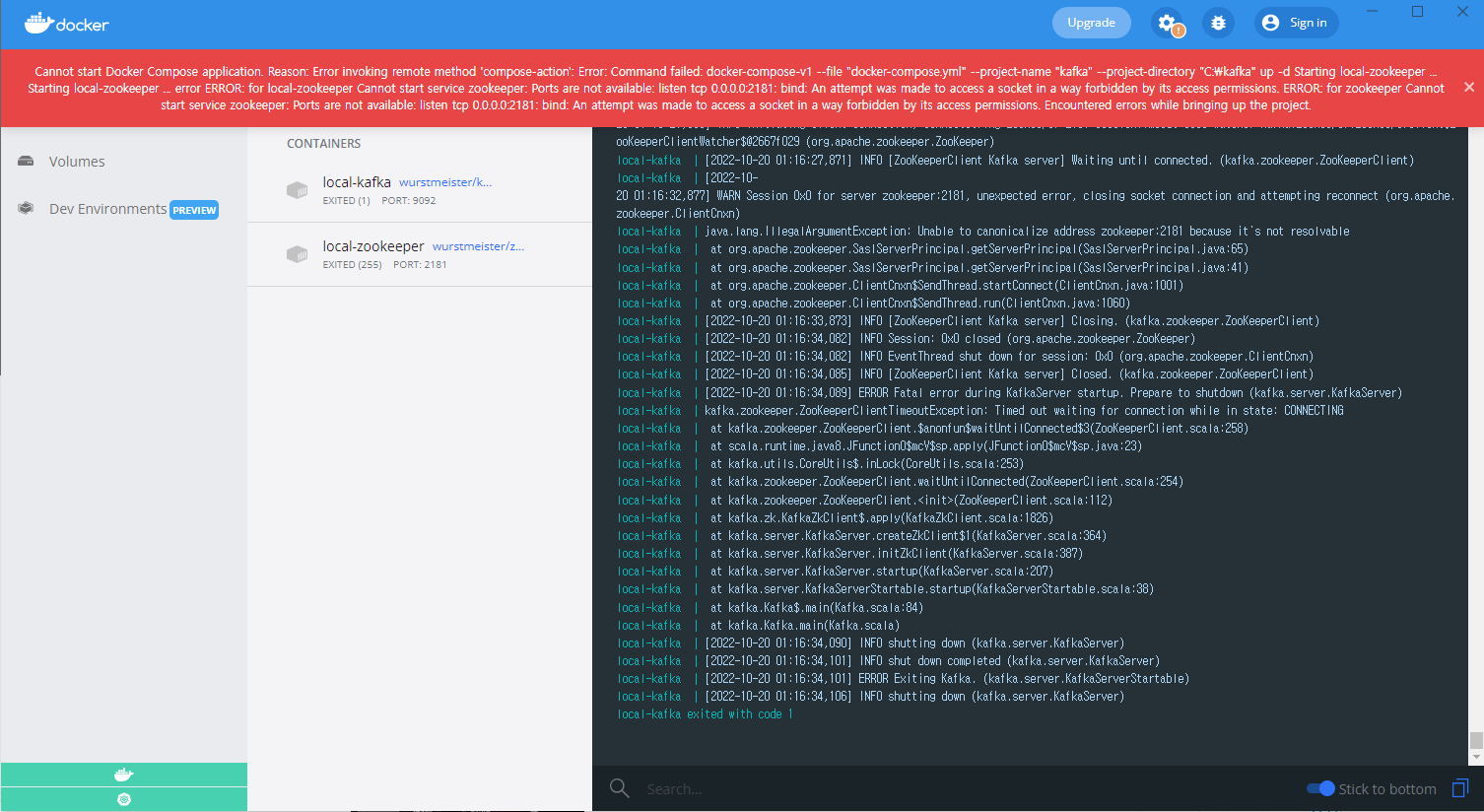Click the Sign in button

coord(1297,23)
